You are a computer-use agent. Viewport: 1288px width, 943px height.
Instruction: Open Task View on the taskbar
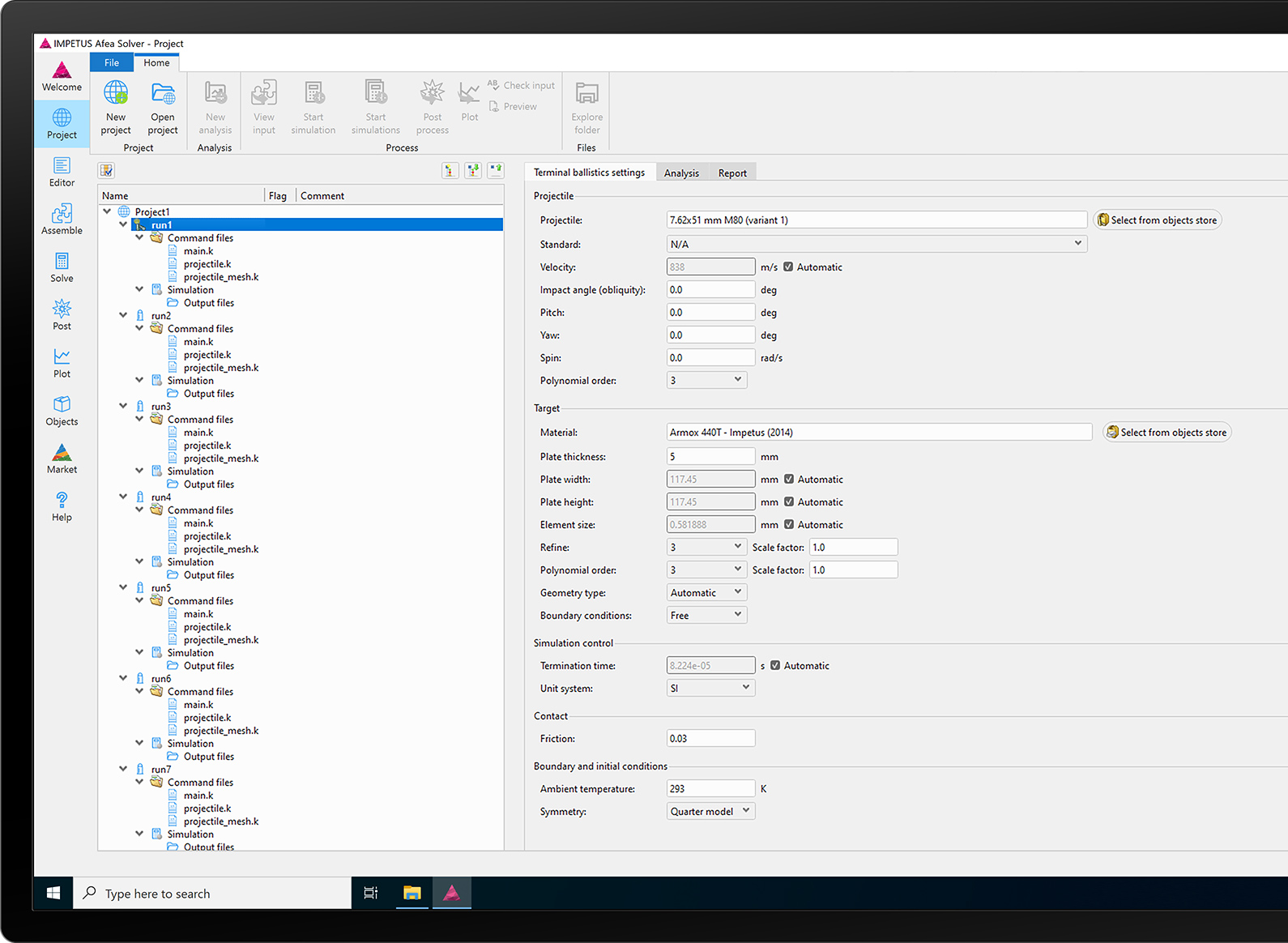[x=371, y=893]
